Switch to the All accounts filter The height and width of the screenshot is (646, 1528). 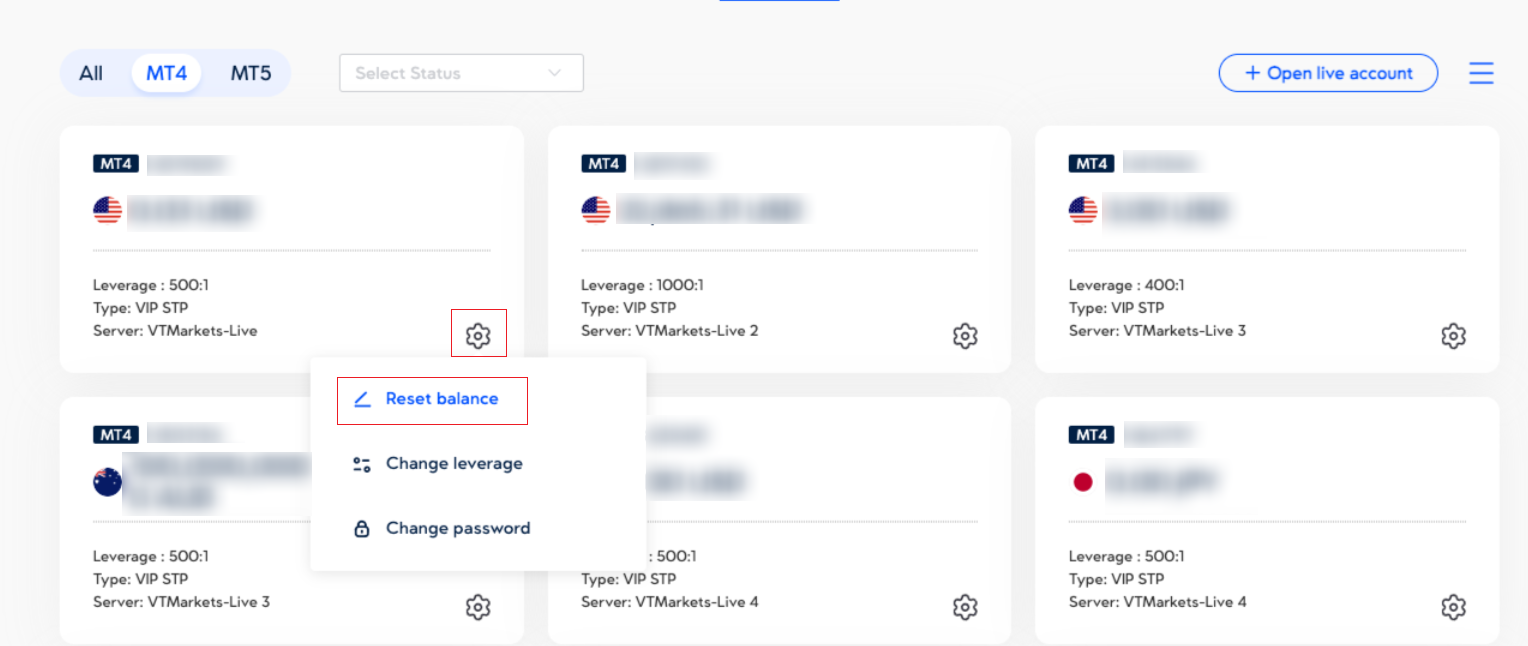pyautogui.click(x=91, y=73)
